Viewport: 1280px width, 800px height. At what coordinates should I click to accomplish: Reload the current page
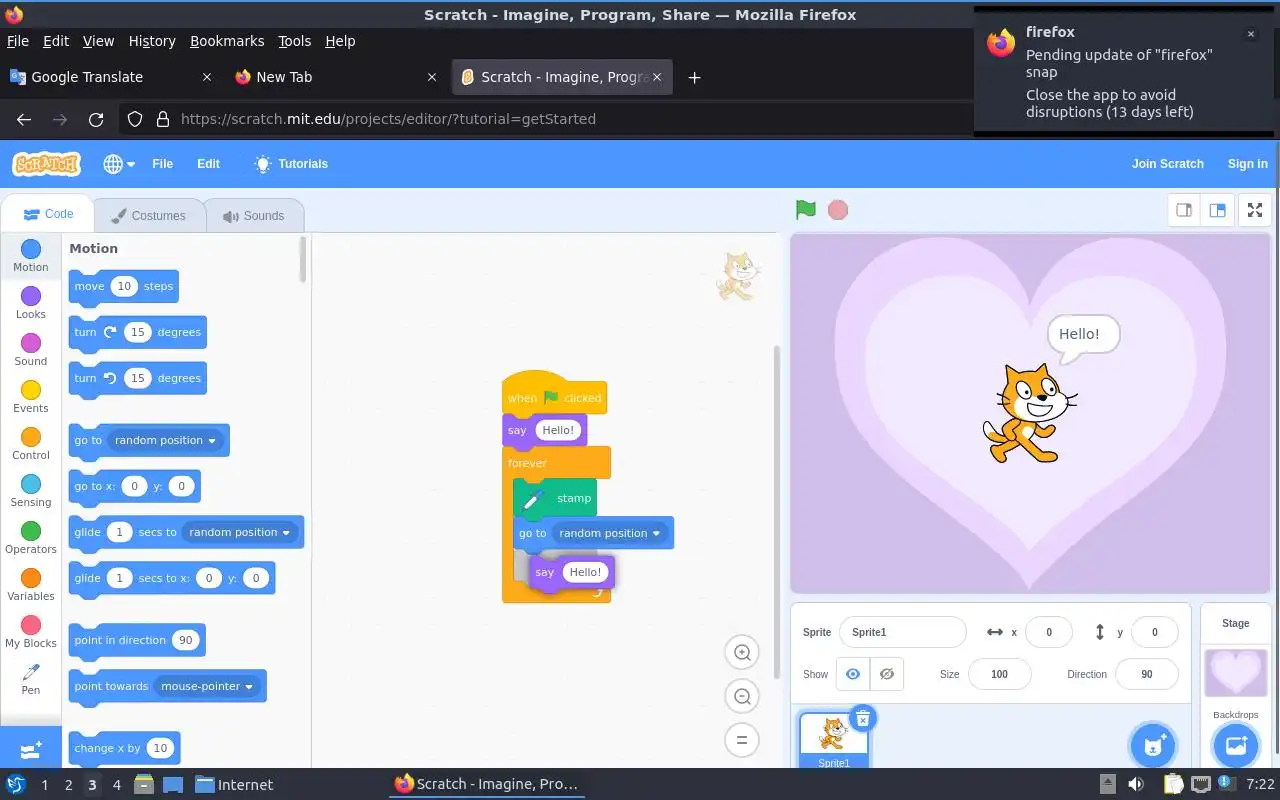pyautogui.click(x=96, y=119)
